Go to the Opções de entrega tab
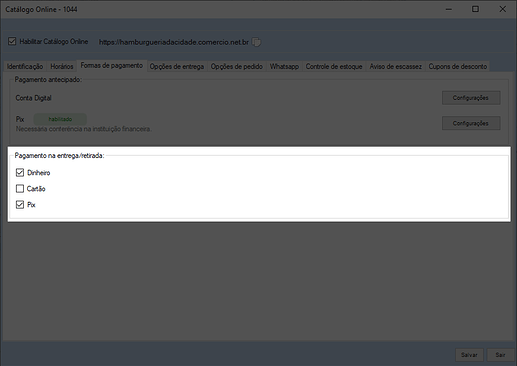 177,66
